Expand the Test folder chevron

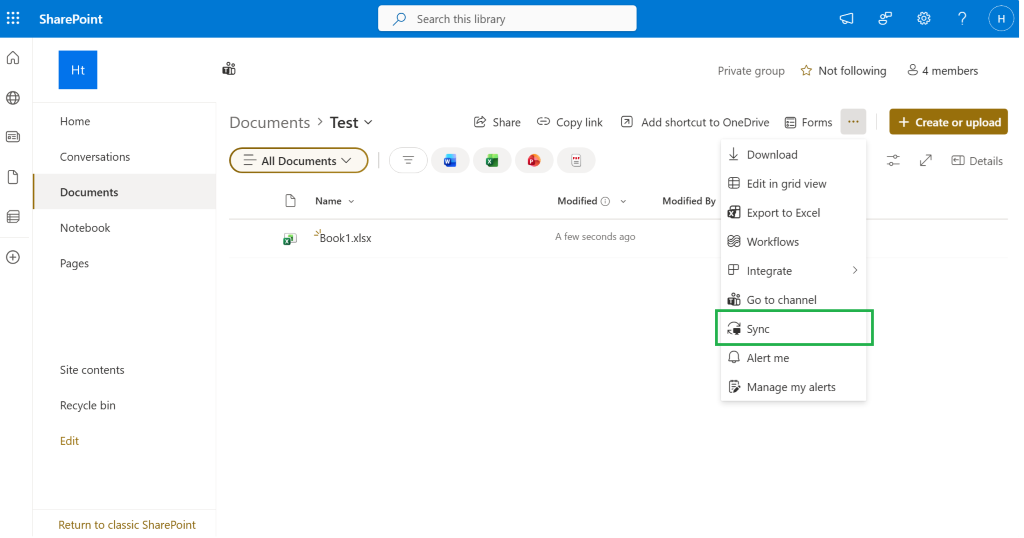(368, 122)
